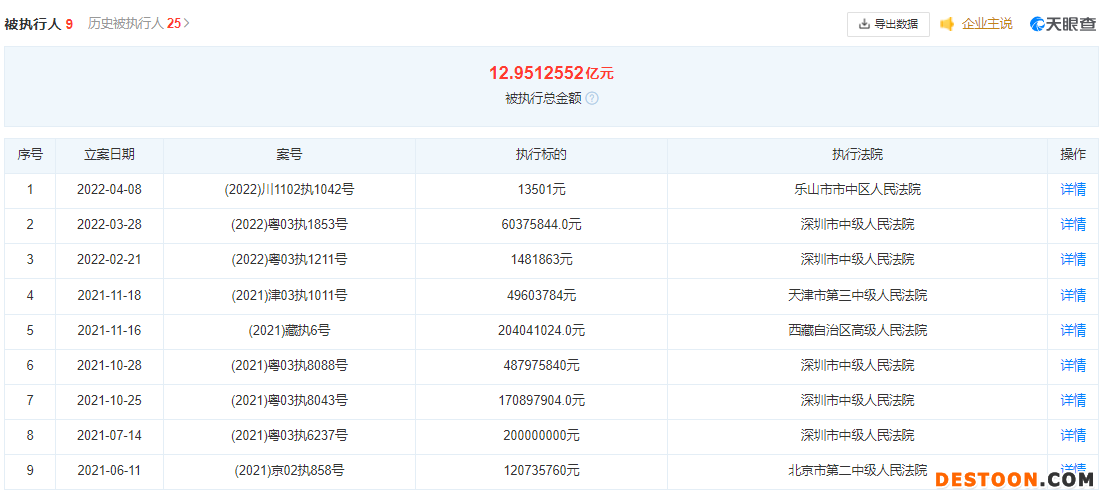The height and width of the screenshot is (502, 1107).
Task: Click the help question mark beside 被执行总金额
Action: click(592, 99)
